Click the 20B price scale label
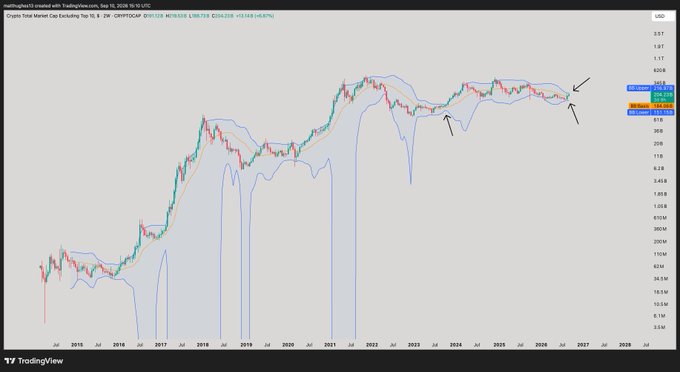This screenshot has height=372, width=680. coord(658,144)
